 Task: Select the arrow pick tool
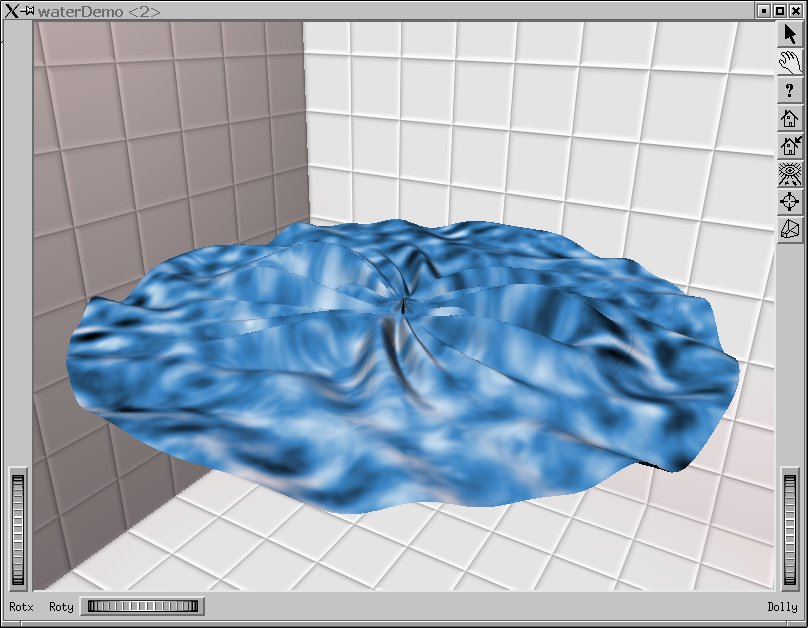[x=789, y=35]
